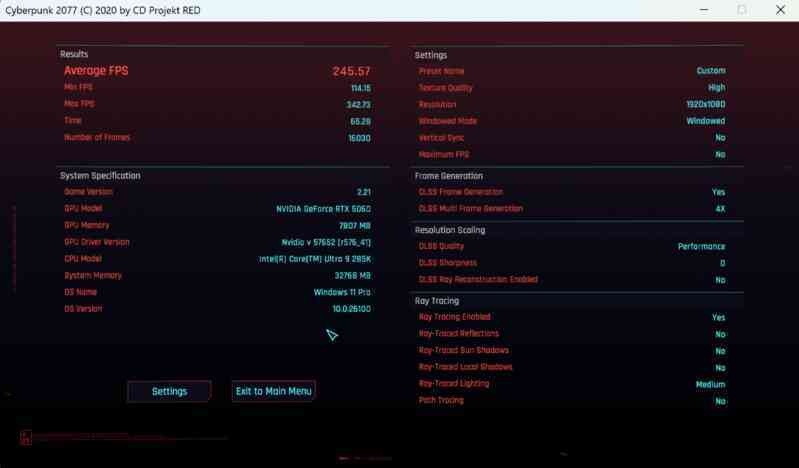
Task: Click the Time value 65.28
Action: (360, 121)
